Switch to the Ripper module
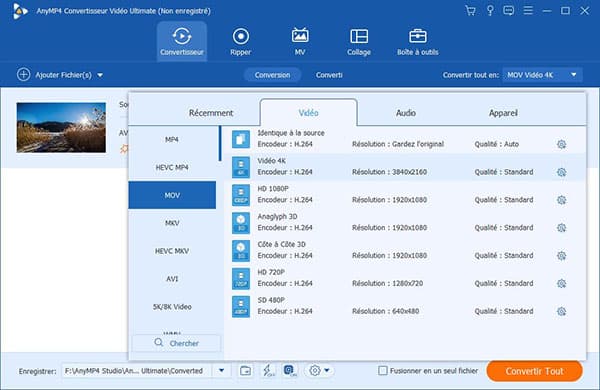 241,41
